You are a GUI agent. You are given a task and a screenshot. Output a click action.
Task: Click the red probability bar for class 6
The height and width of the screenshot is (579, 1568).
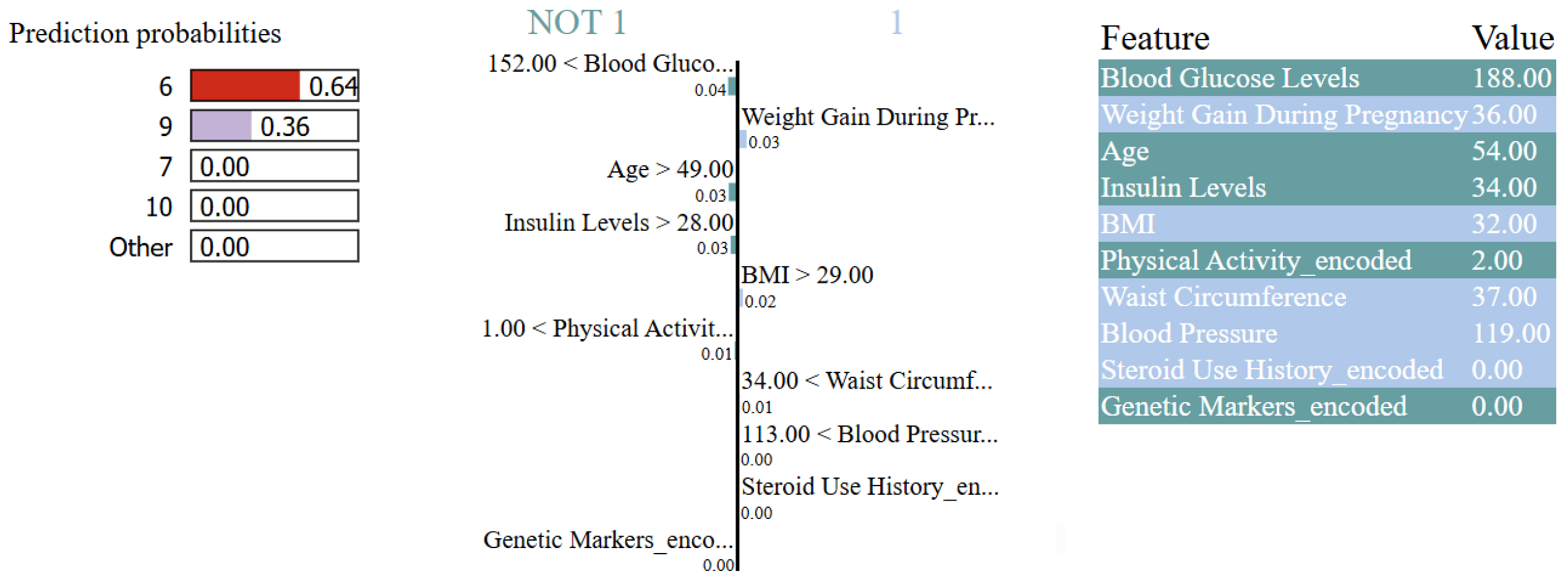pos(246,85)
